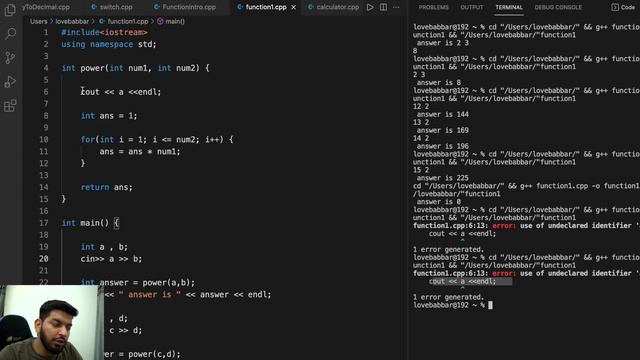Viewport: 640px width, 360px height.
Task: Open Run and Debug view
Action: (x=10, y=82)
